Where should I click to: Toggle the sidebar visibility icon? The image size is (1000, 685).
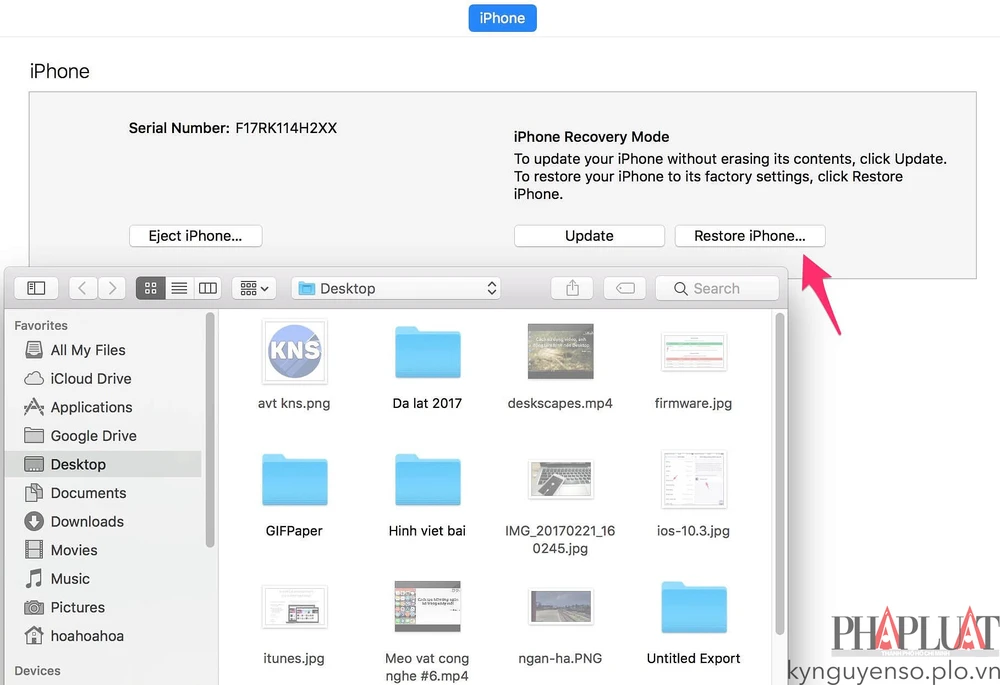tap(35, 288)
